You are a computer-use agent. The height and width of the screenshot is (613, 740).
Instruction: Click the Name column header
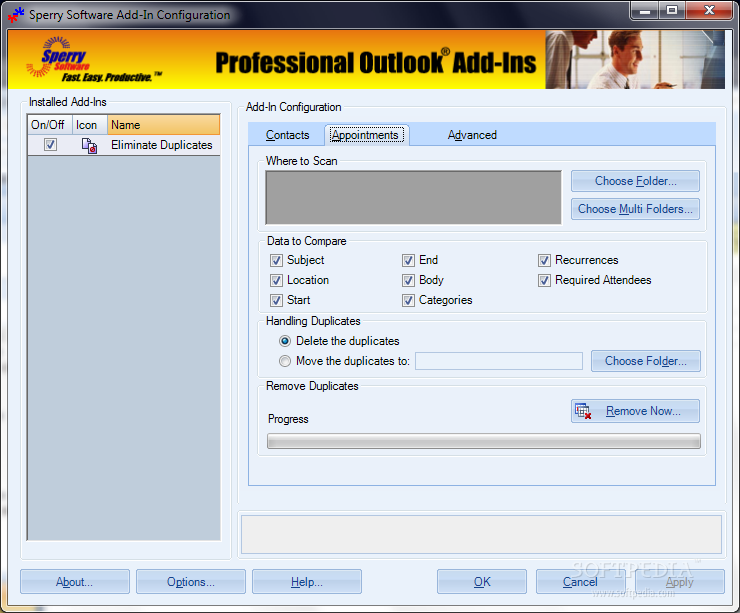pyautogui.click(x=164, y=125)
